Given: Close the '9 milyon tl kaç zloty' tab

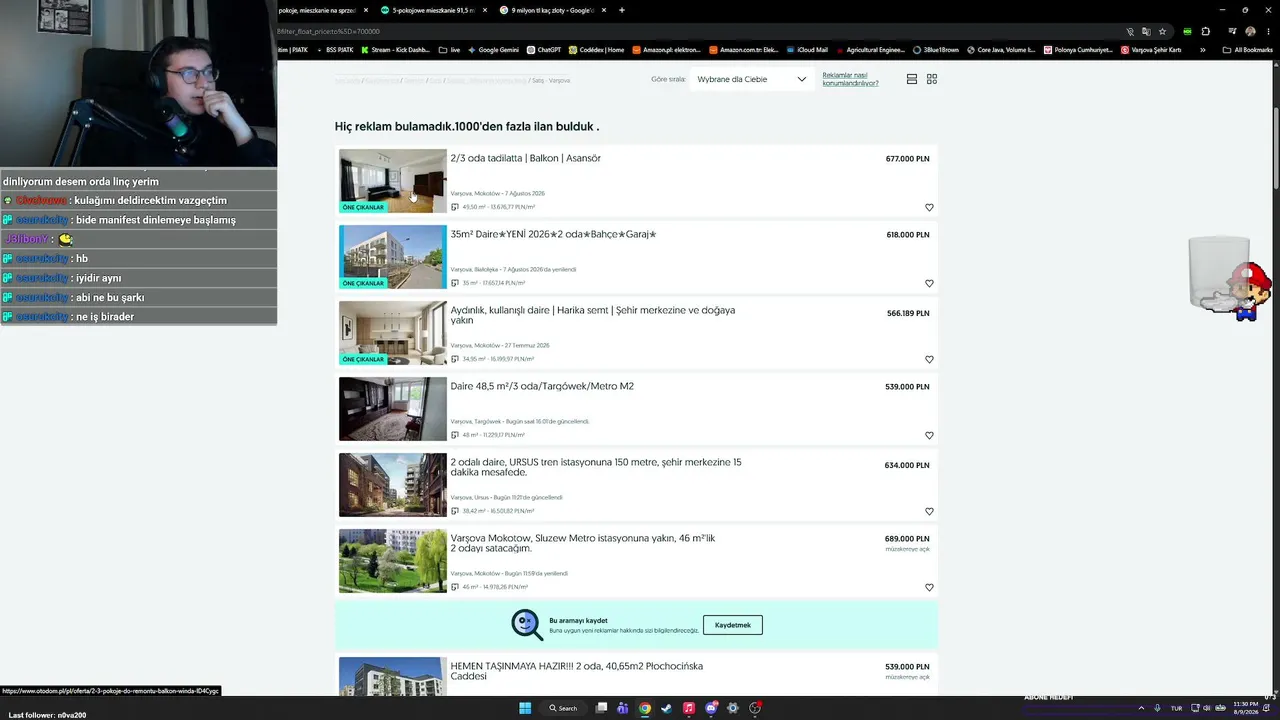Looking at the screenshot, I should [x=604, y=10].
